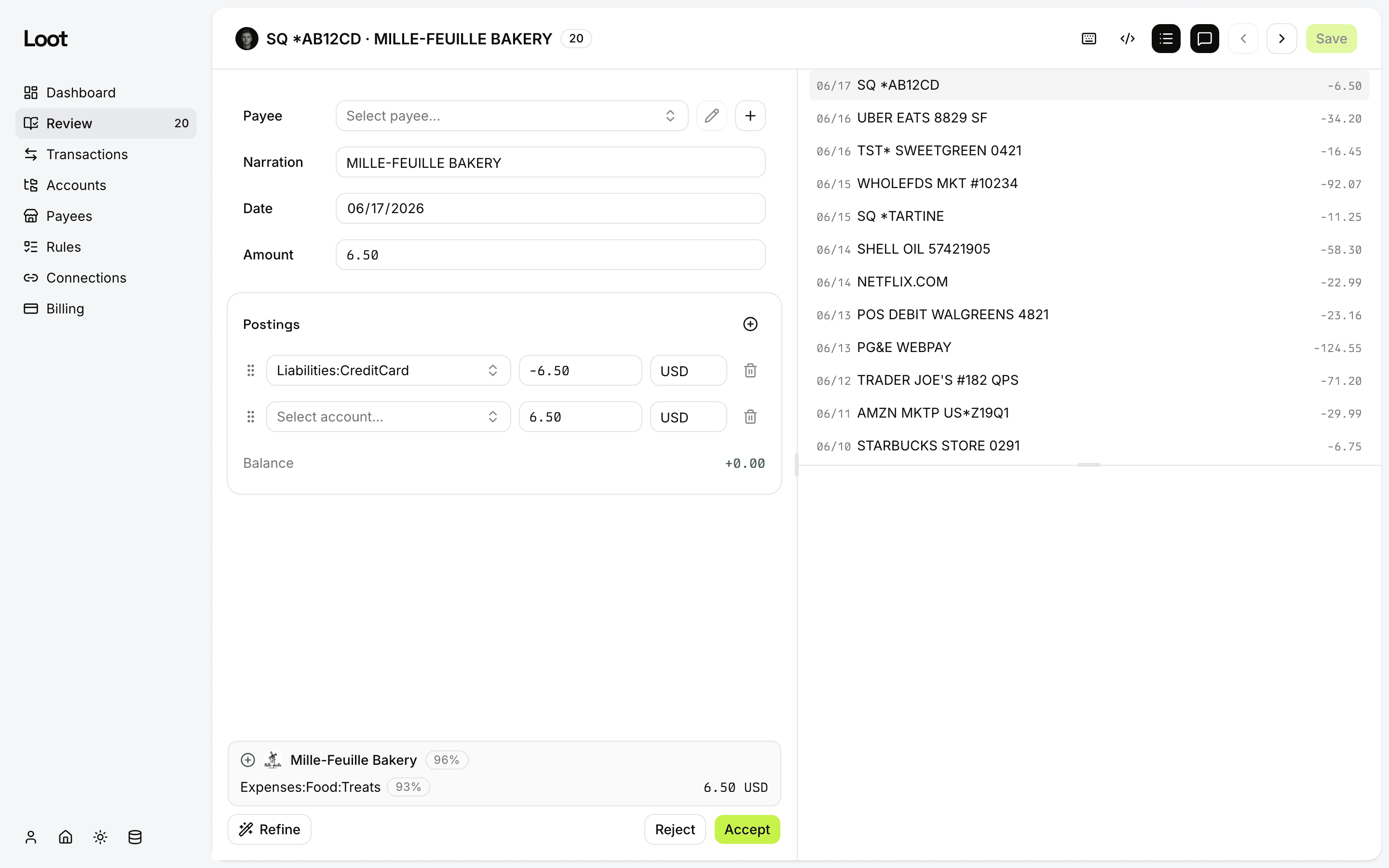This screenshot has height=868, width=1389.
Task: Click the 93% confidence badge
Action: (408, 787)
